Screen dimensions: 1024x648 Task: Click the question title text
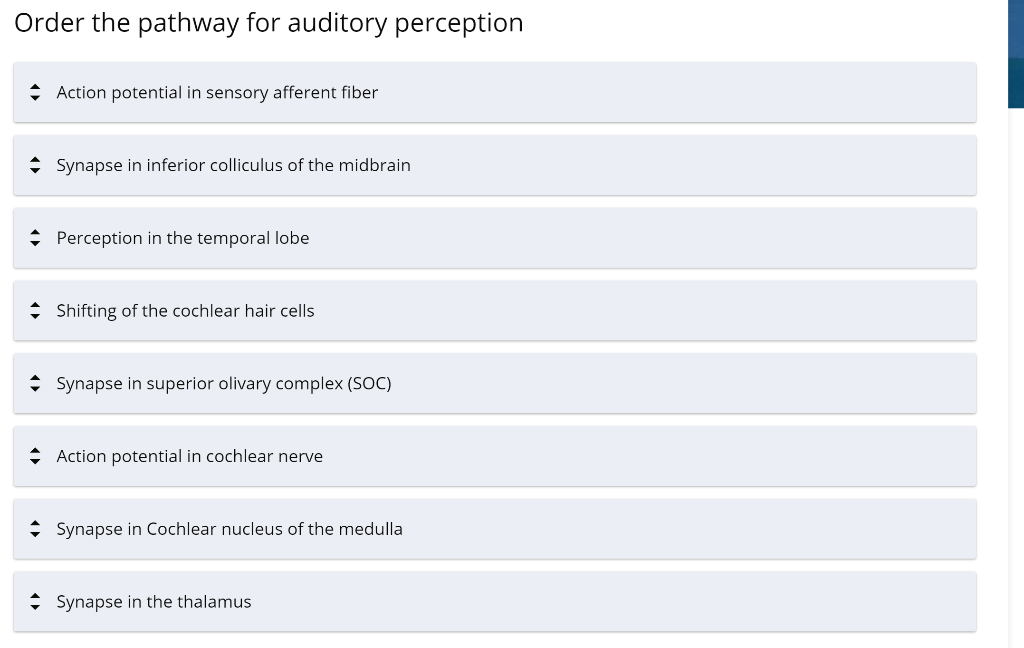268,22
